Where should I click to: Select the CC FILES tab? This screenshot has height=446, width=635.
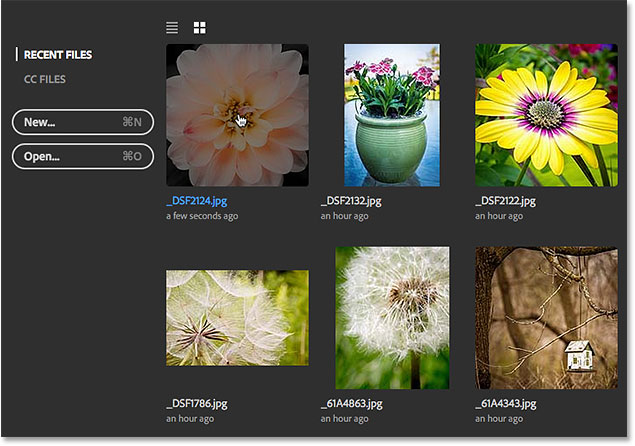click(x=45, y=79)
